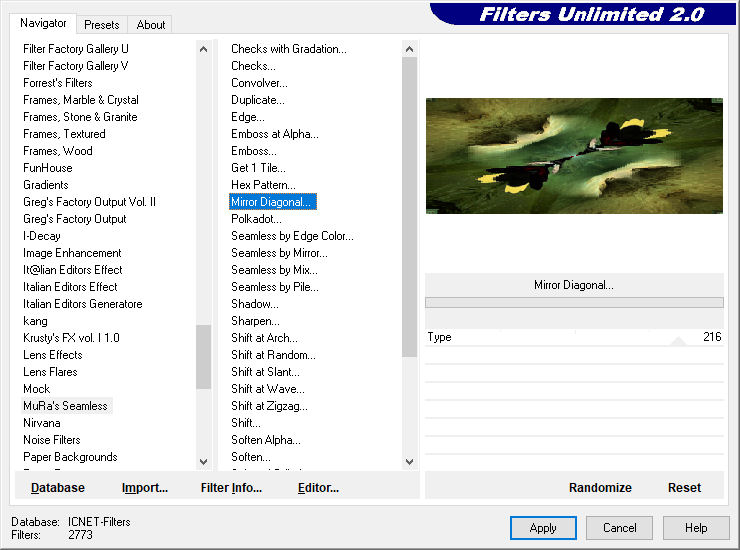This screenshot has width=740, height=550.
Task: Choose Seamless by Edge Color... filter
Action: pos(292,236)
